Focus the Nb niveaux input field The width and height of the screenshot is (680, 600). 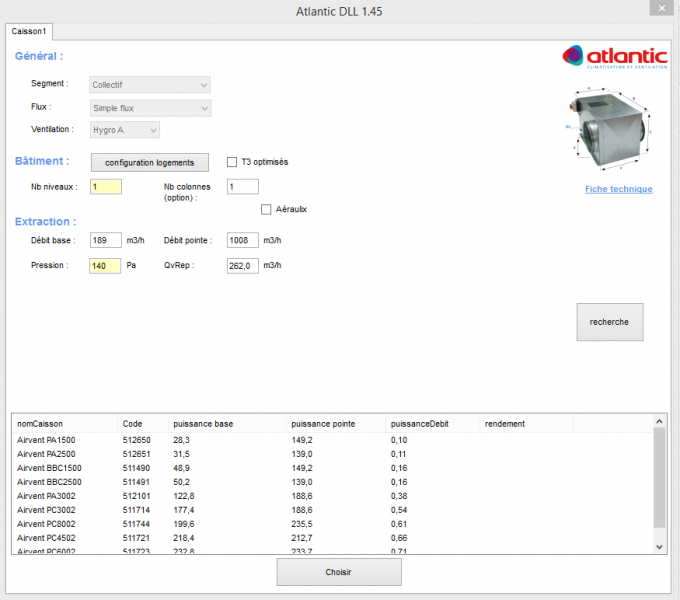pyautogui.click(x=106, y=187)
